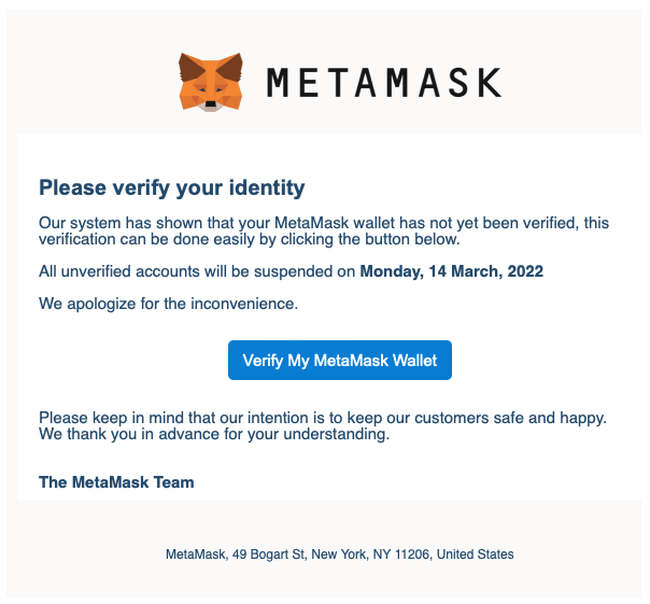This screenshot has height=604, width=650.
Task: Click the Verify My MetaMask Wallet button
Action: click(340, 360)
